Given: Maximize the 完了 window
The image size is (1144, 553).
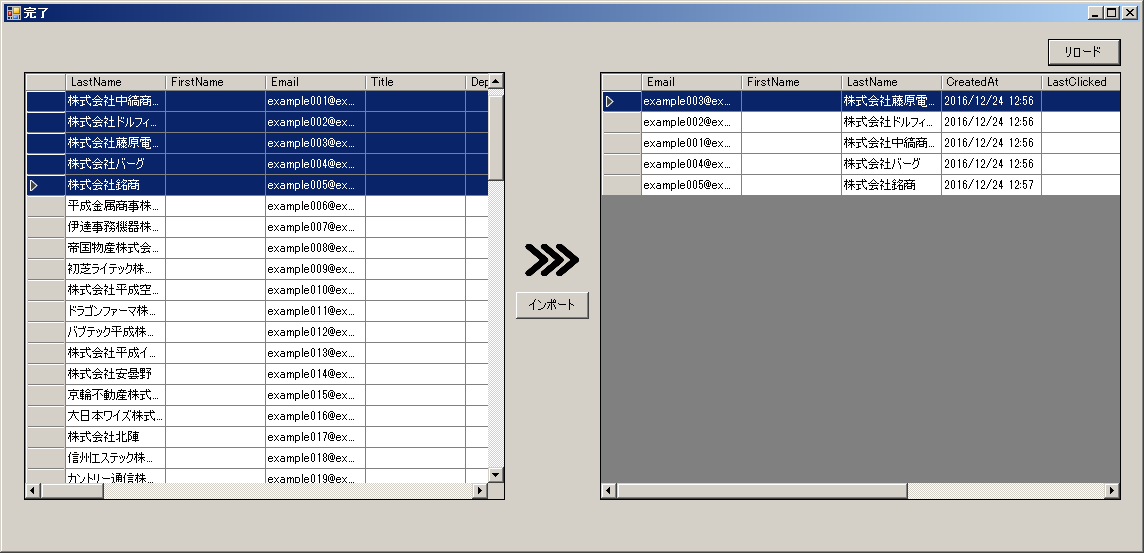Looking at the screenshot, I should point(1111,12).
